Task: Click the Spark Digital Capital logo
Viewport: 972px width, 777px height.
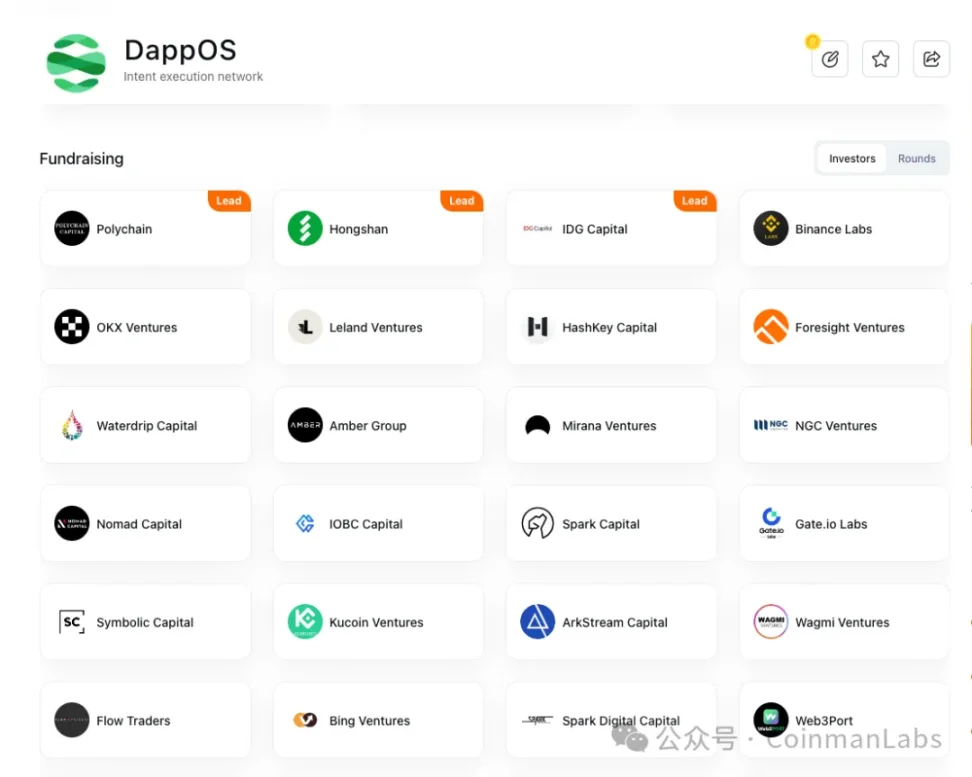Action: coord(537,720)
